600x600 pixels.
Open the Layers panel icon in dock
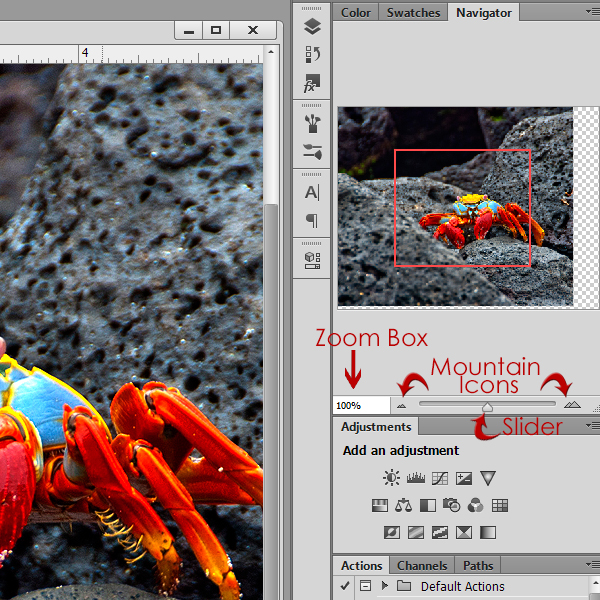(x=312, y=27)
